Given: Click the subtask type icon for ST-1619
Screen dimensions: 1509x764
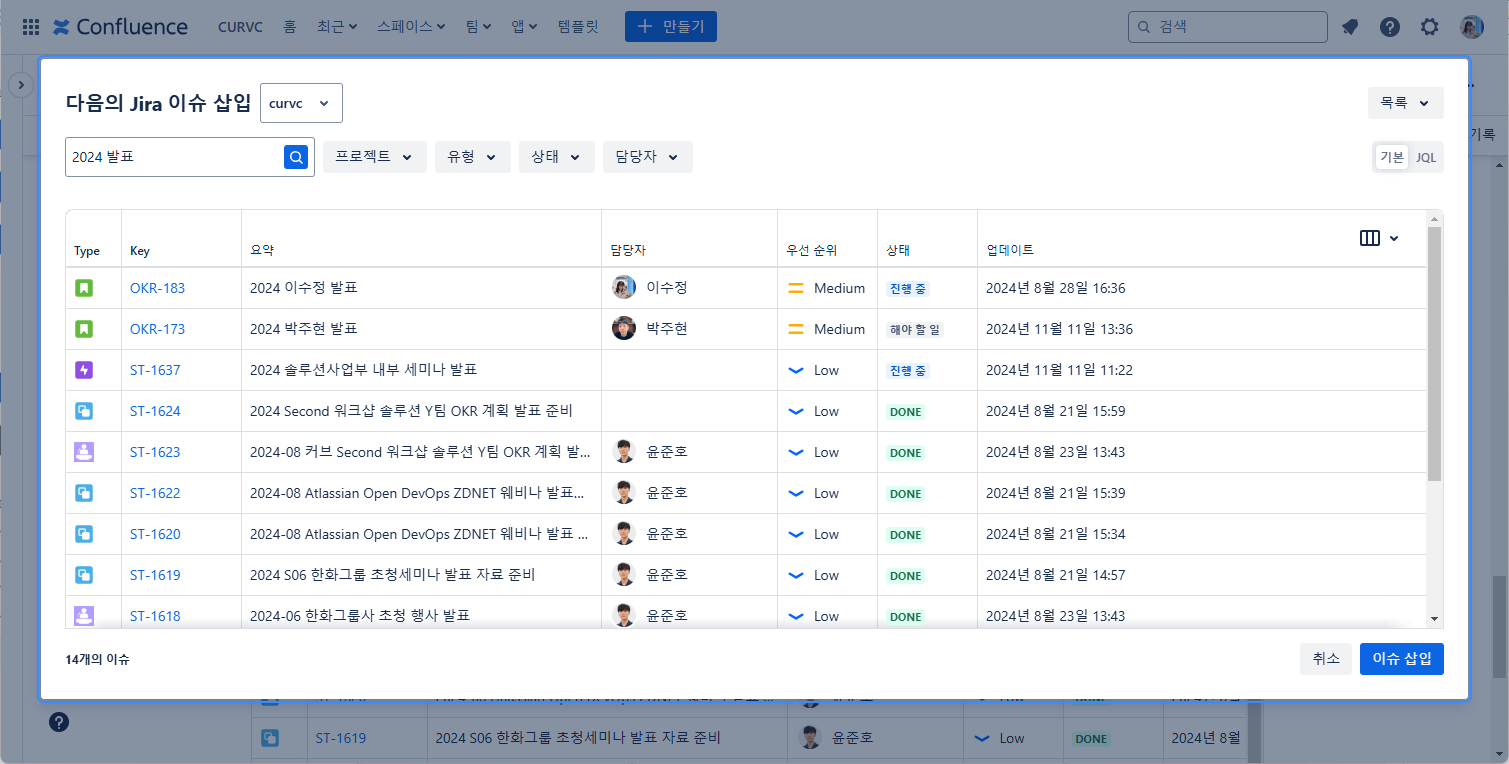Looking at the screenshot, I should 84,575.
